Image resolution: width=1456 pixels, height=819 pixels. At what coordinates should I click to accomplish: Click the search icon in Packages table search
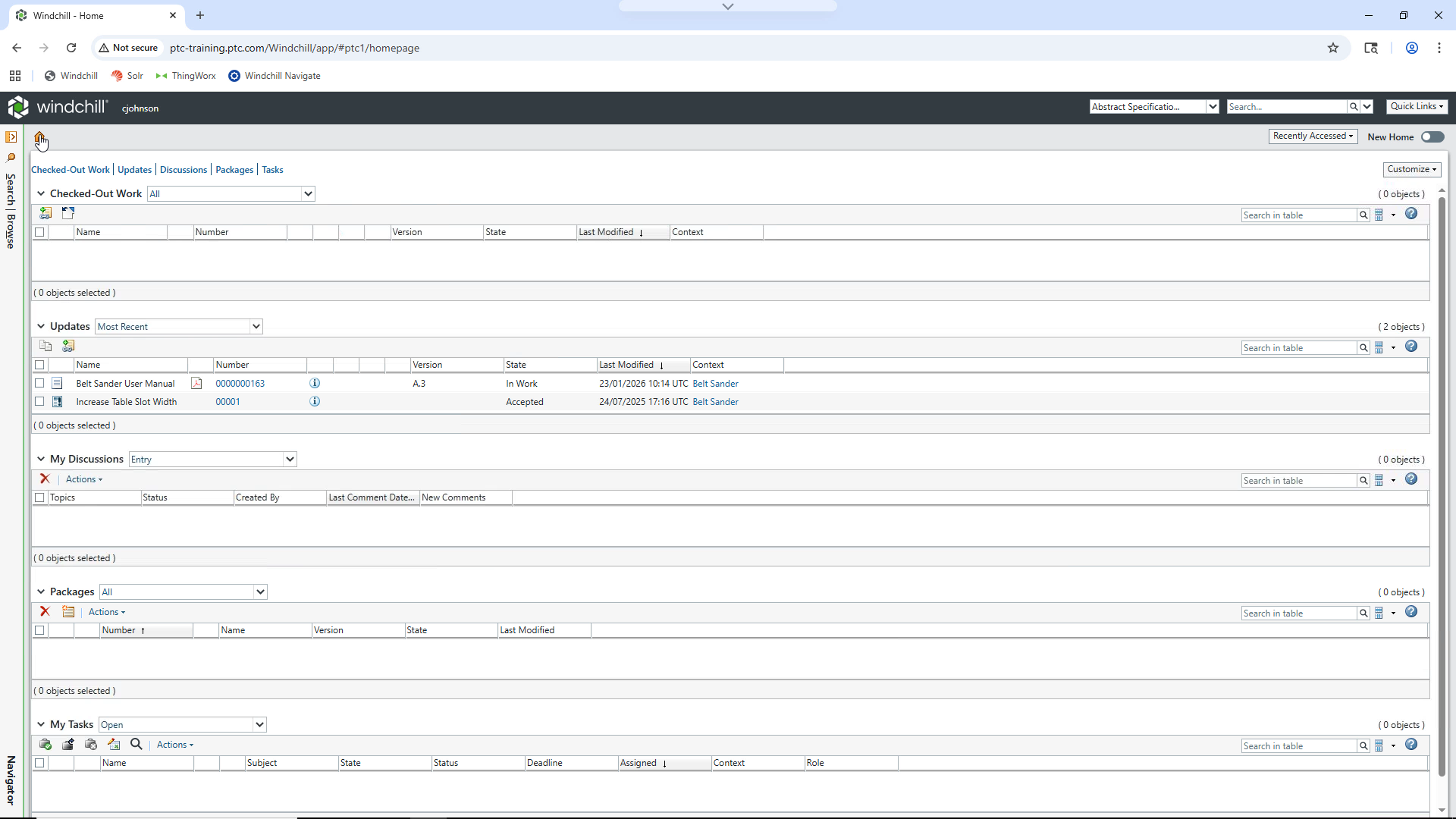coord(1363,613)
